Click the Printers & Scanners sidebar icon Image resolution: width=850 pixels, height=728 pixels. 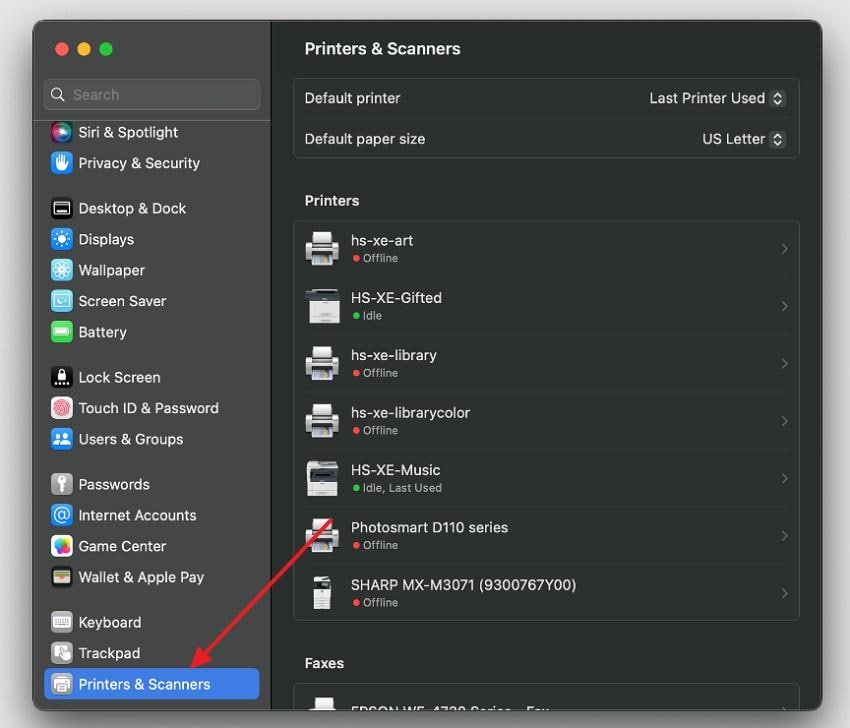tap(61, 684)
